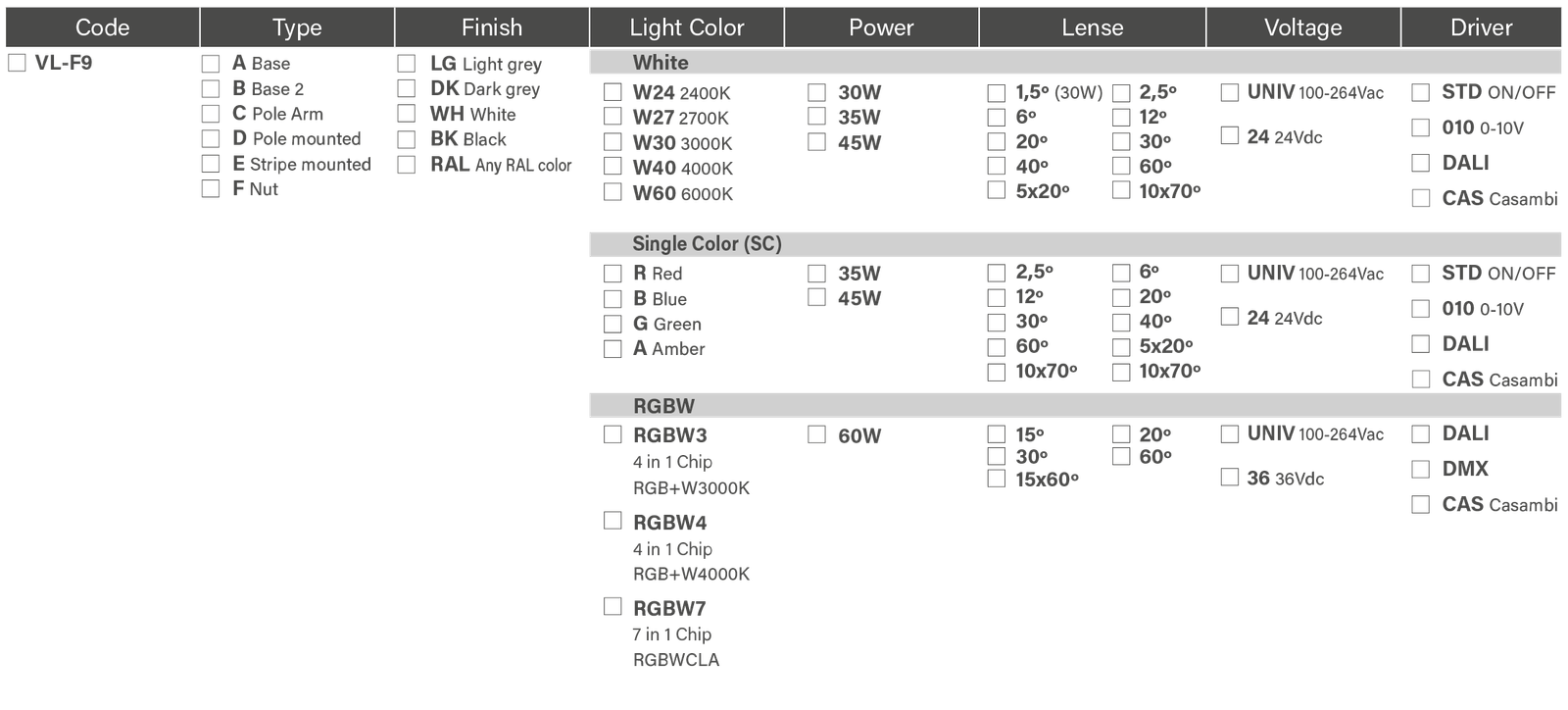Screen dimensions: 1568x710
Task: Enable the RGBW7 7 in 1 Chip option
Action: [613, 607]
